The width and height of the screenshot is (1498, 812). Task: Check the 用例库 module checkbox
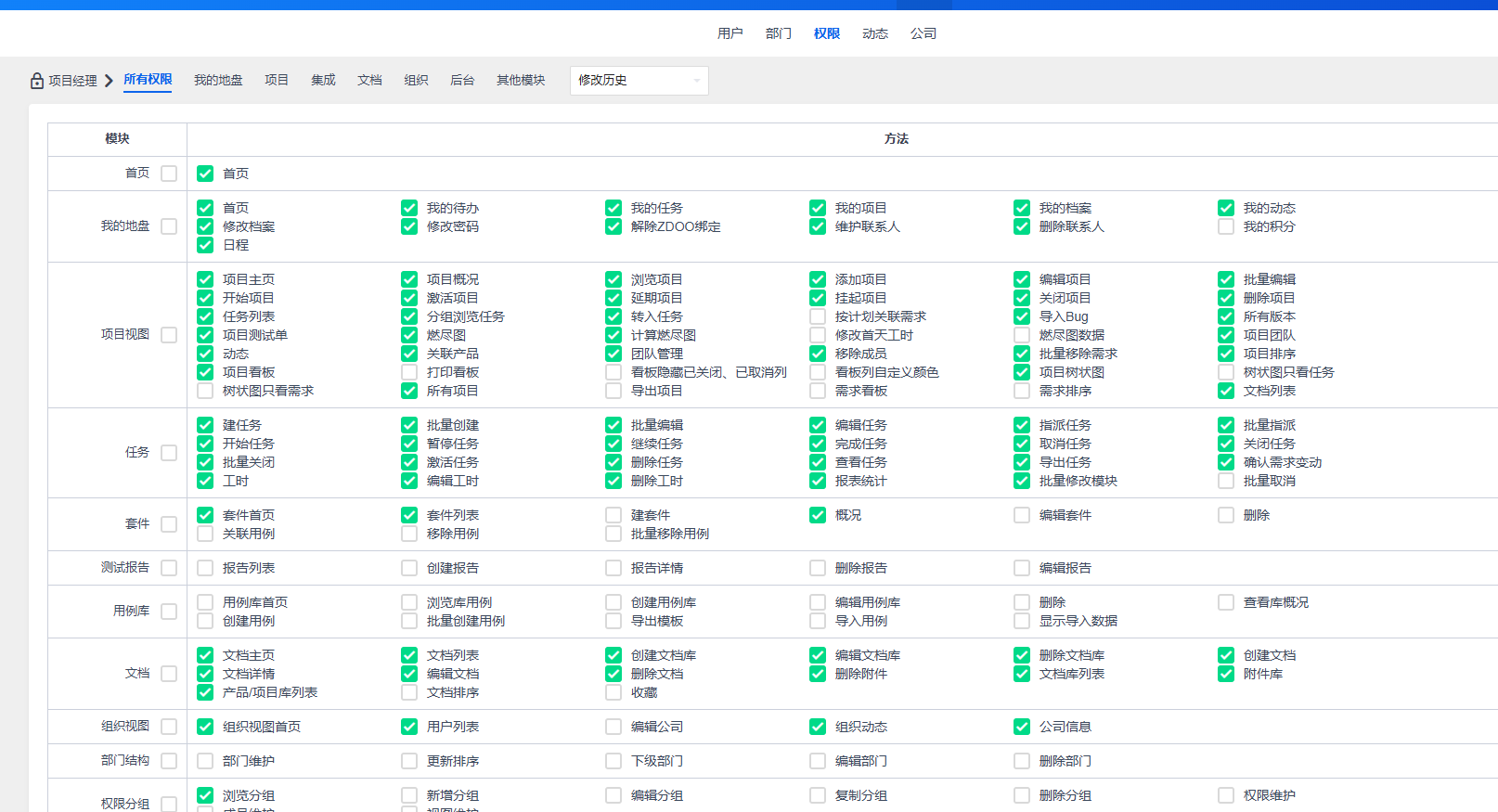(x=169, y=612)
